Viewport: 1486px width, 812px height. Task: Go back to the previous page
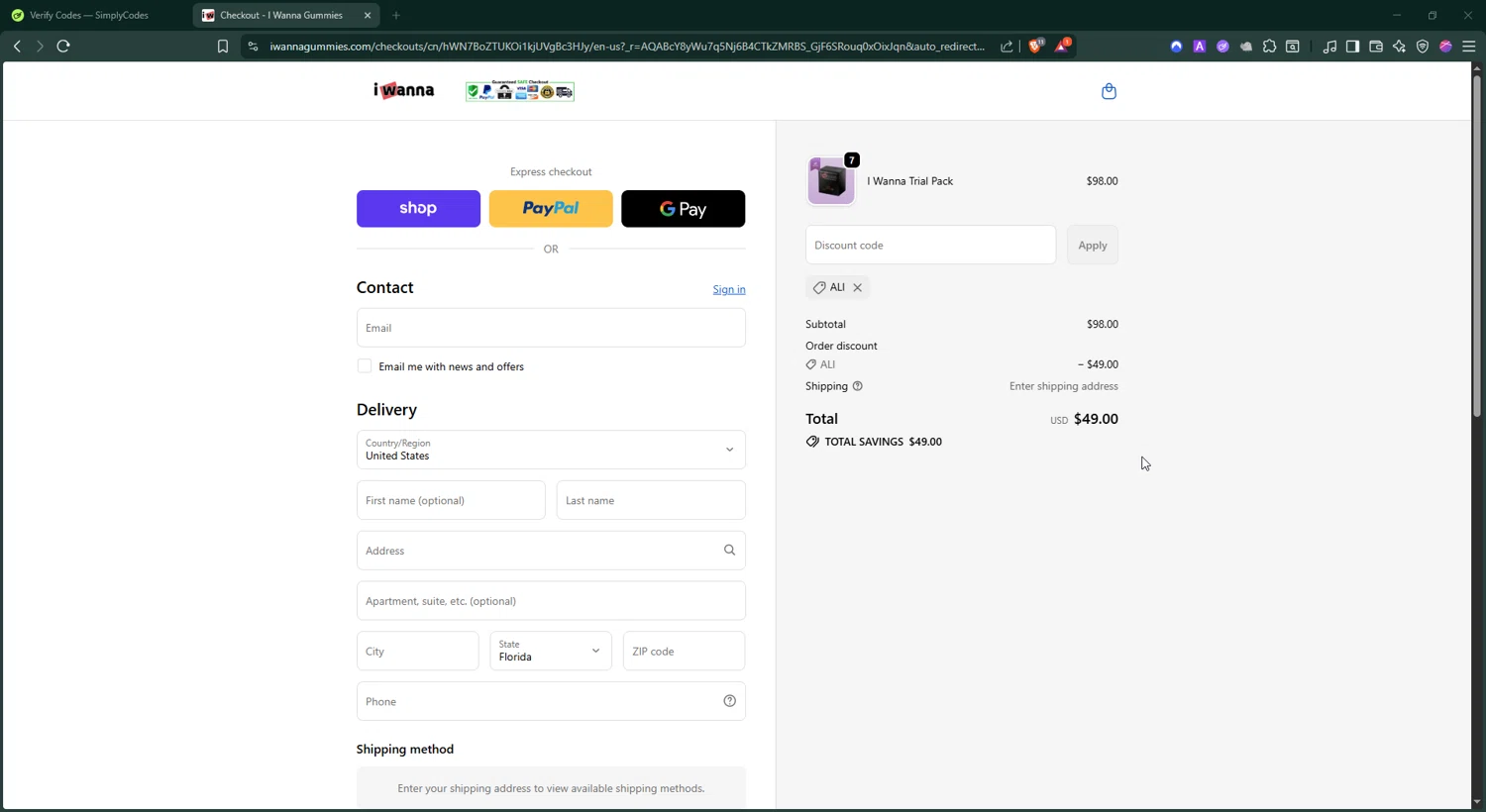point(17,47)
